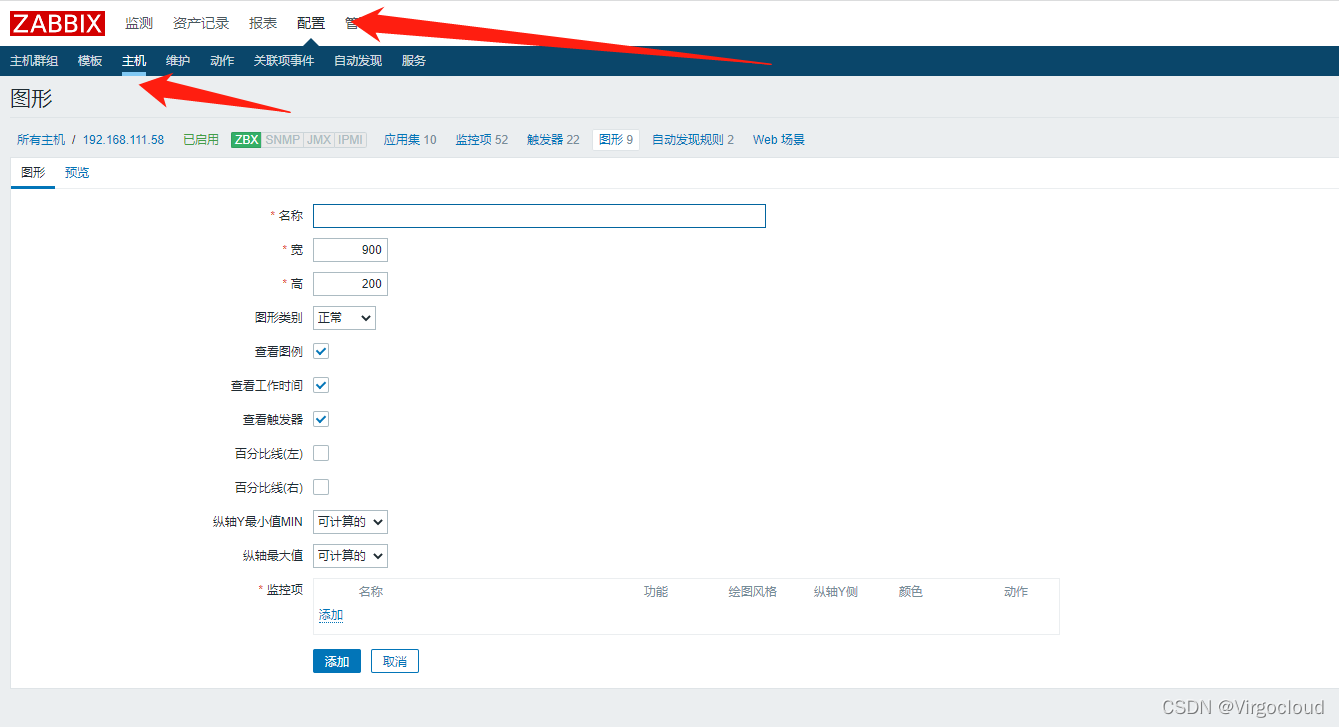Uncheck the 查看触发器 checkbox
This screenshot has width=1339, height=727.
[321, 419]
